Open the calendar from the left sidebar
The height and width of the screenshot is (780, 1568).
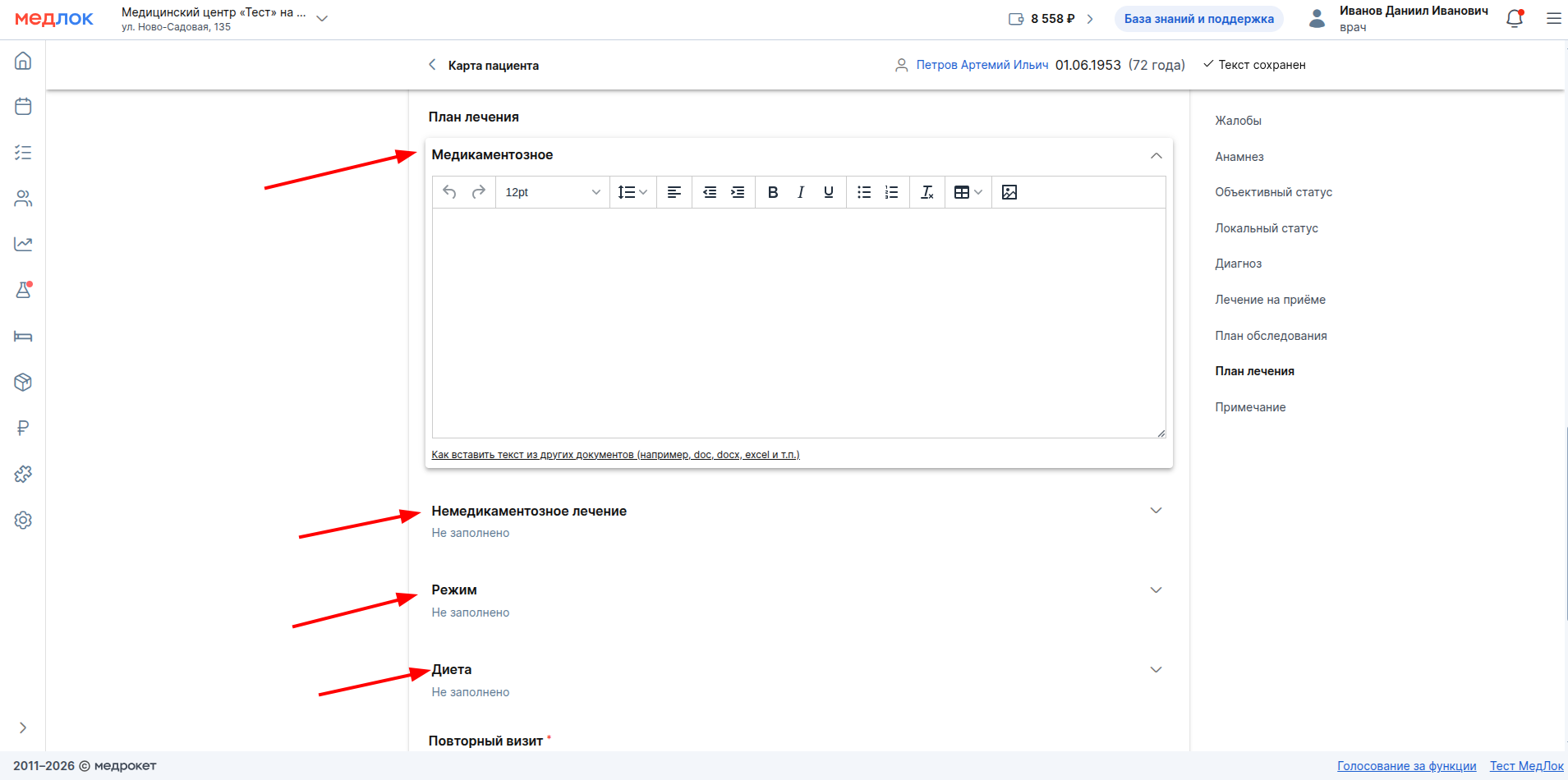coord(23,107)
